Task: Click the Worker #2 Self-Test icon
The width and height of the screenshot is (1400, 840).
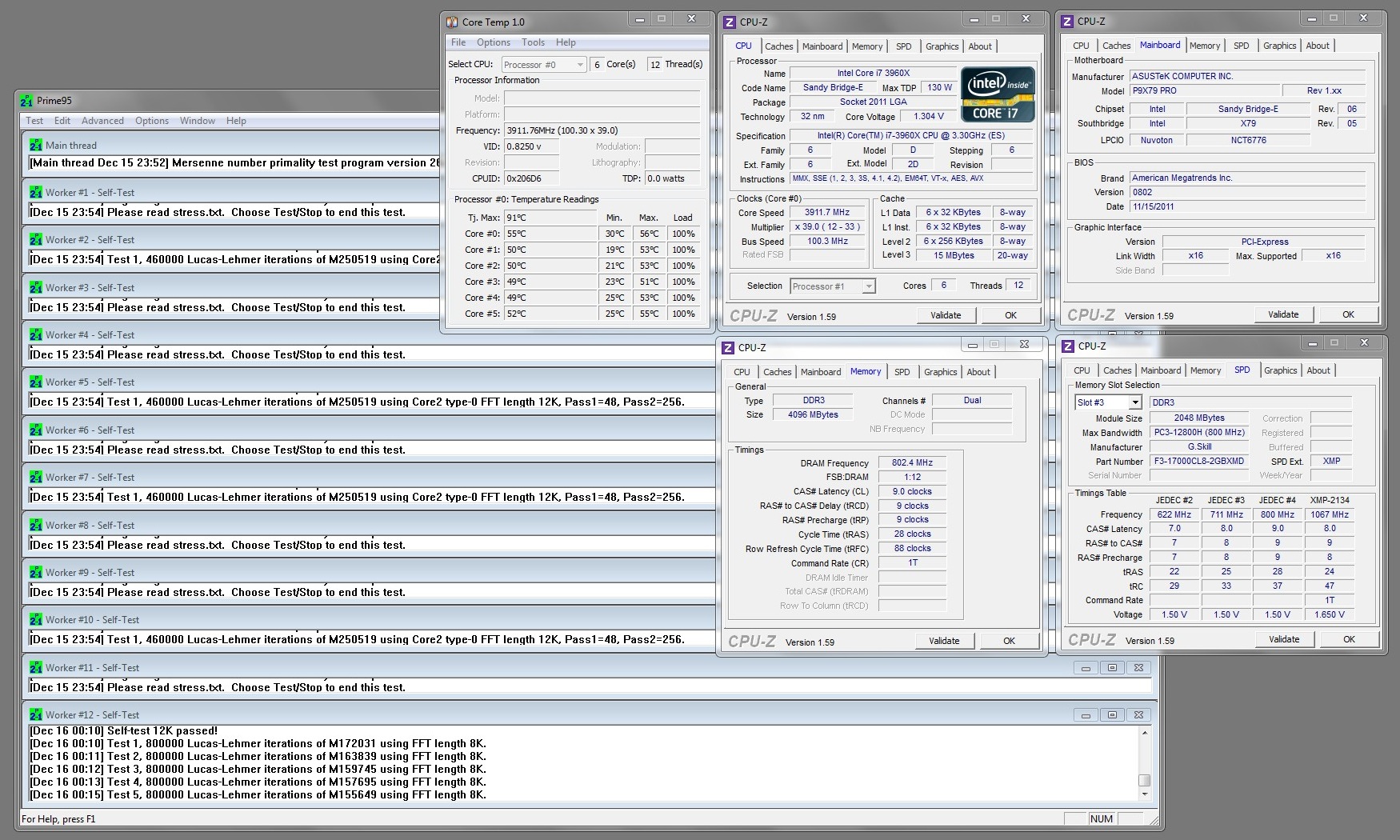Action: 35,240
